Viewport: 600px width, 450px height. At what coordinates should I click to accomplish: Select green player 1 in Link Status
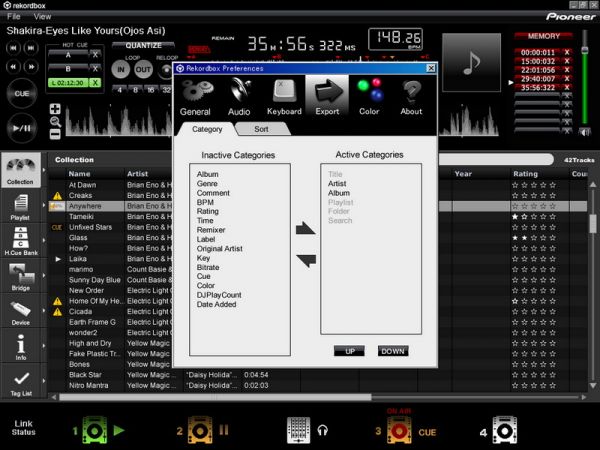point(94,430)
